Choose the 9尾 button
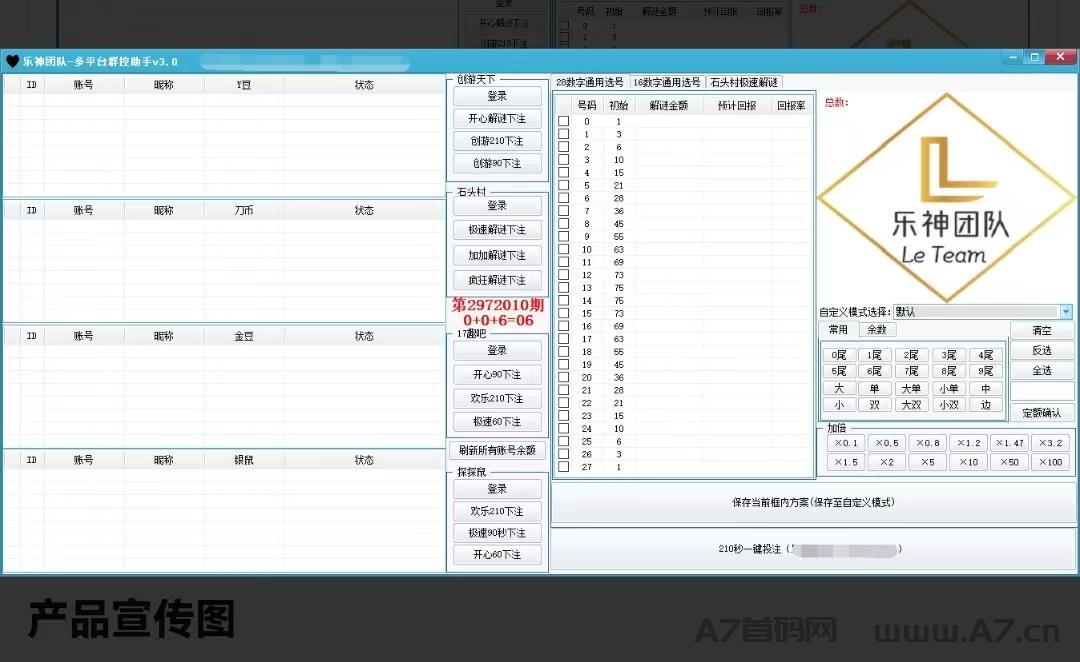The width and height of the screenshot is (1080, 662). coord(986,371)
